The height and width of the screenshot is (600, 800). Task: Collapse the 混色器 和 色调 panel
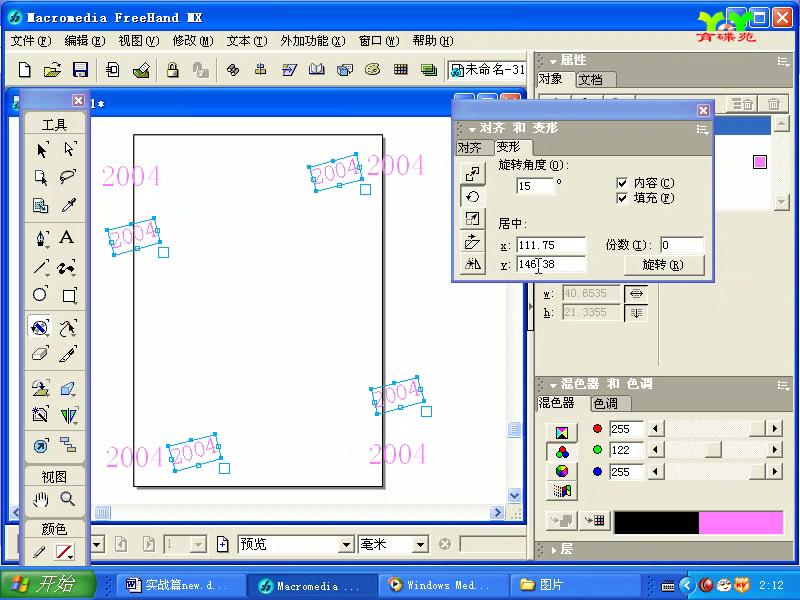click(x=554, y=385)
